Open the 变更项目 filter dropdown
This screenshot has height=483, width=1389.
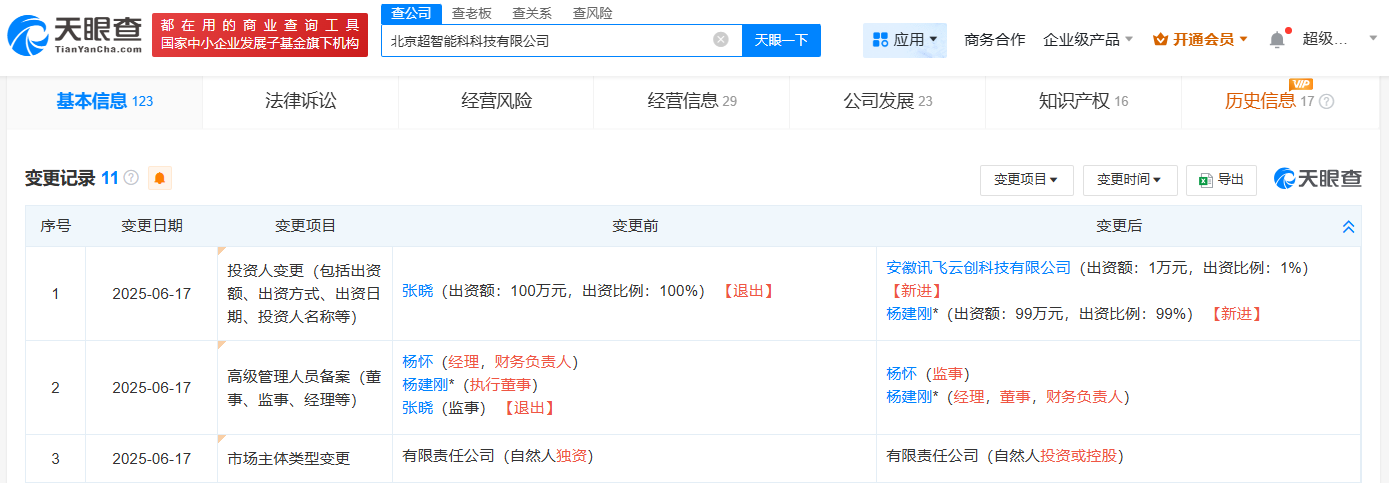tap(1026, 180)
